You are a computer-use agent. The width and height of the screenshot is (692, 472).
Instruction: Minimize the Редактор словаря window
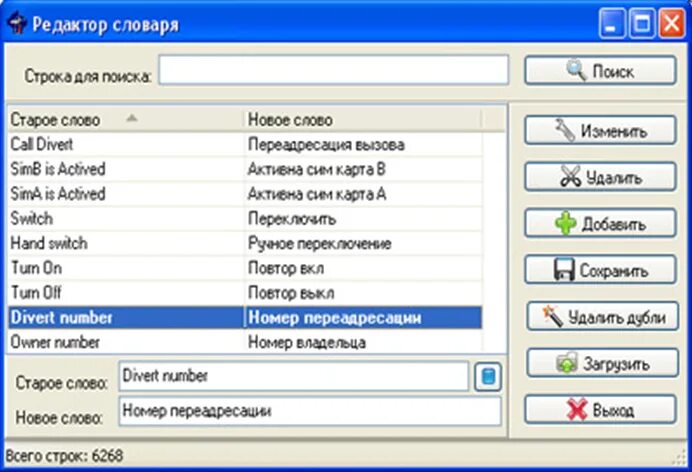(612, 23)
